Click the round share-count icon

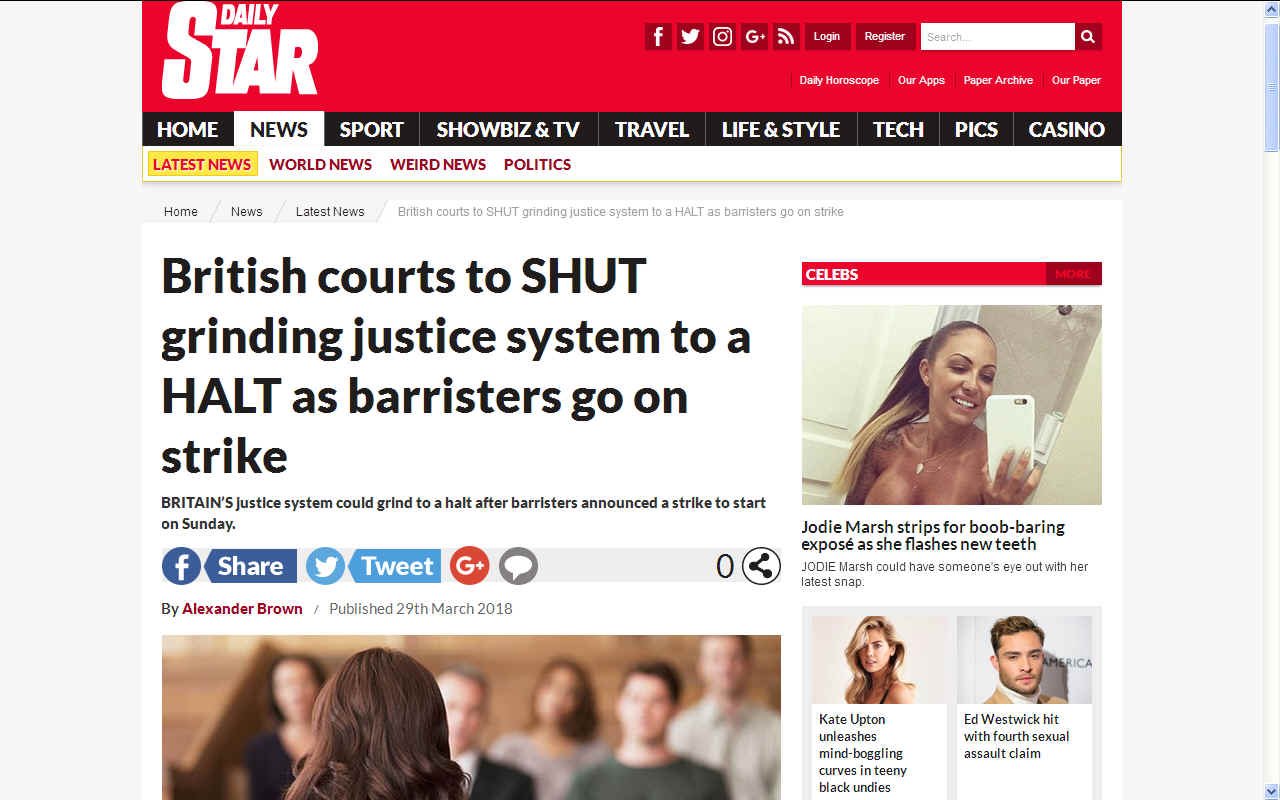tap(761, 566)
